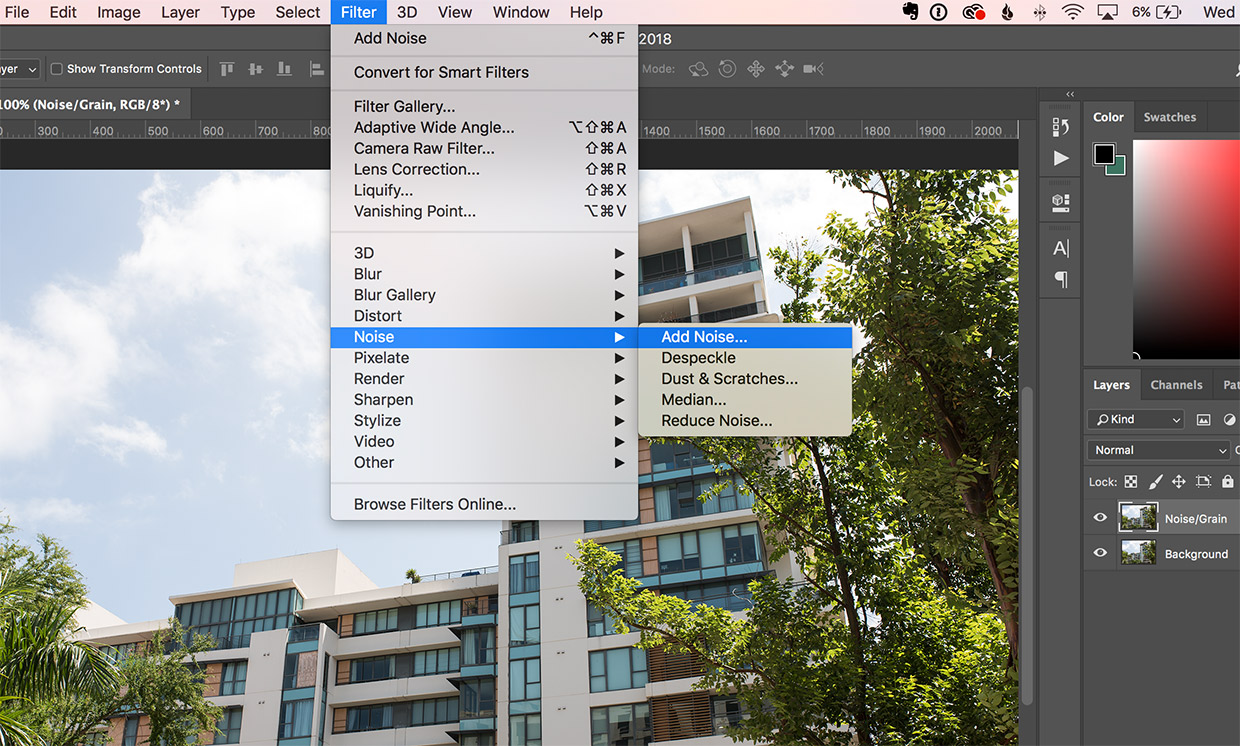
Task: Click the canvas vertical scrollbar
Action: (x=1026, y=545)
